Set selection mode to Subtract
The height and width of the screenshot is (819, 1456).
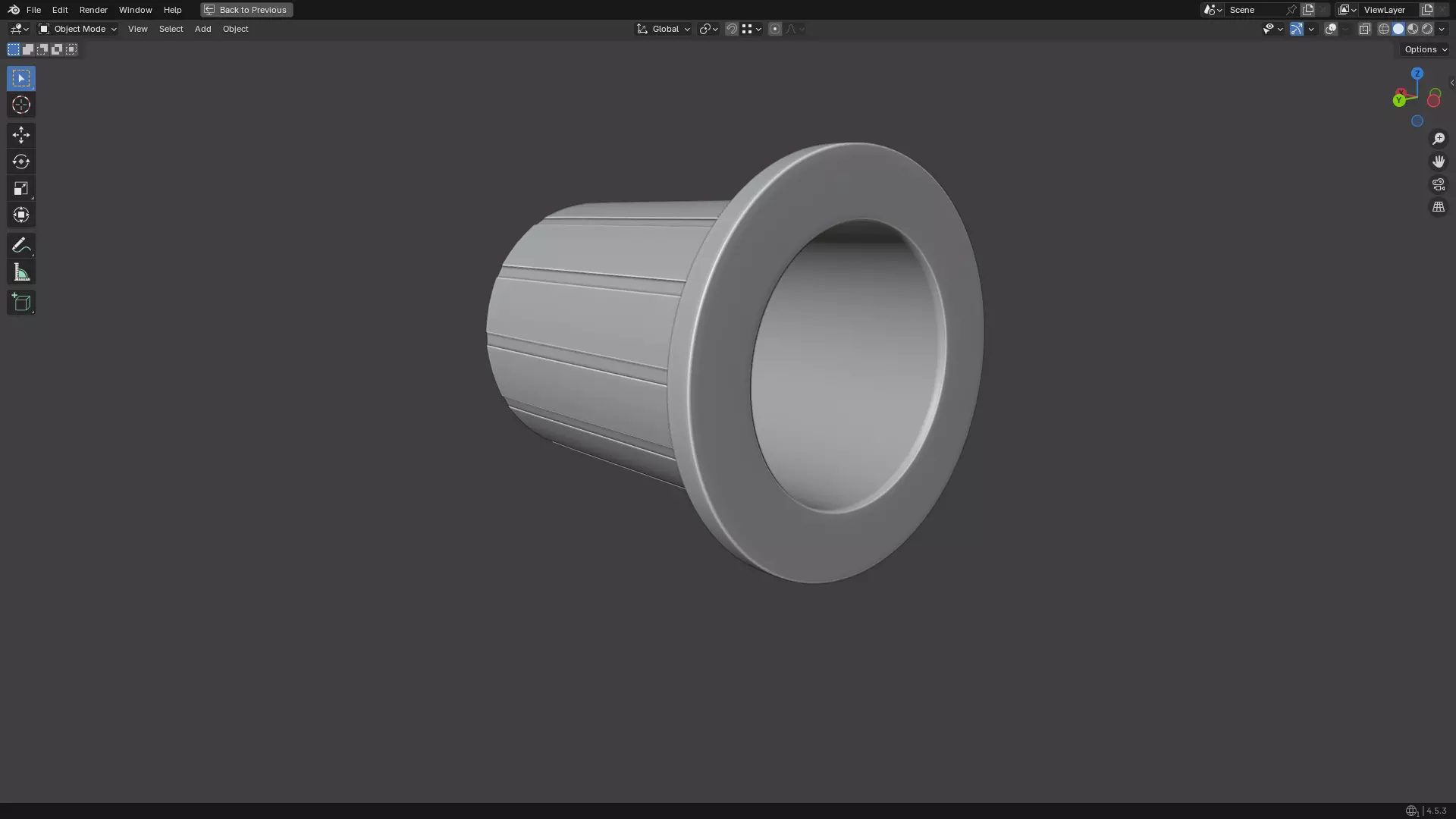tap(42, 49)
